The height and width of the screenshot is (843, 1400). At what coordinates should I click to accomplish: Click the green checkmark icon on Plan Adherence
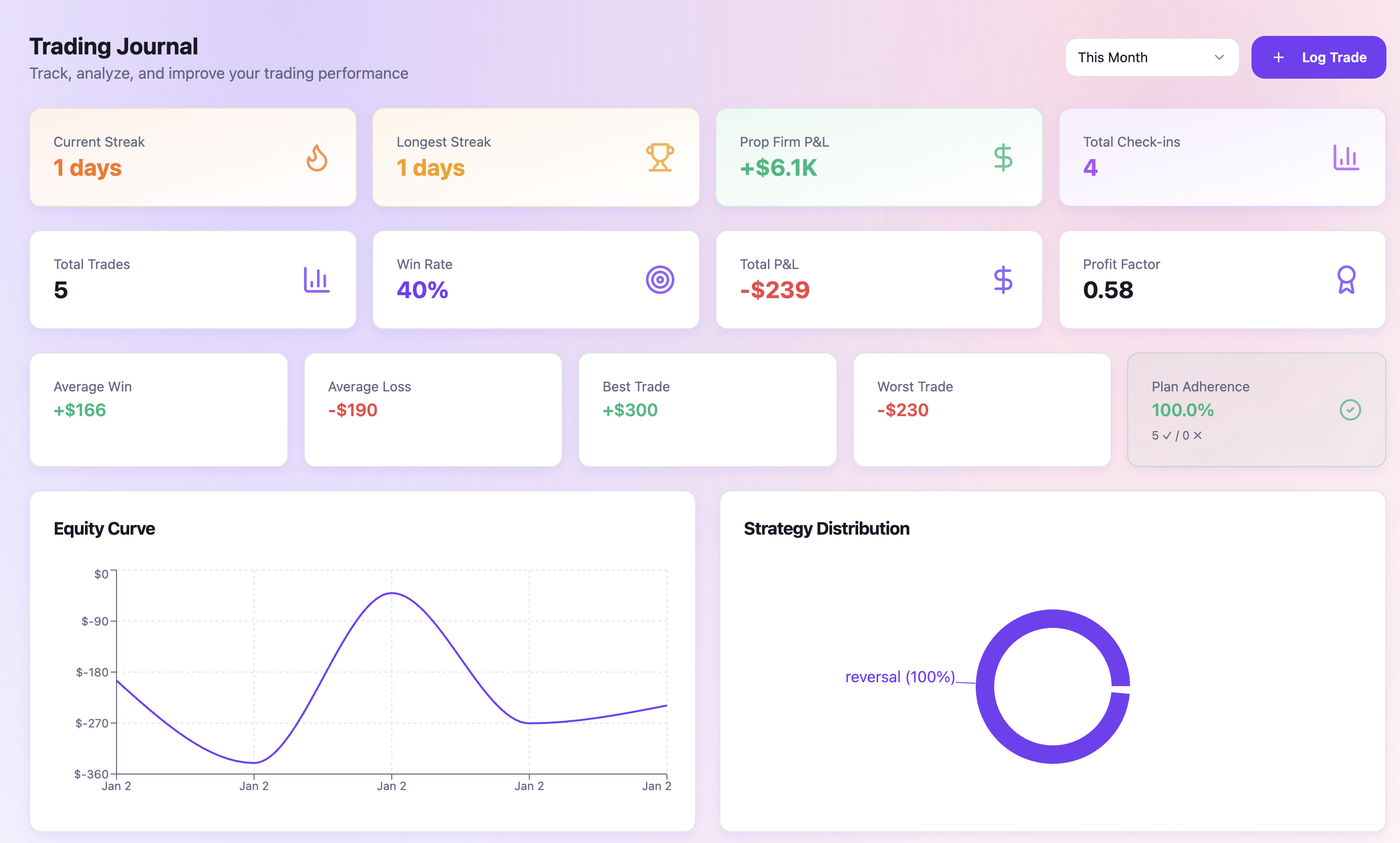(1350, 409)
